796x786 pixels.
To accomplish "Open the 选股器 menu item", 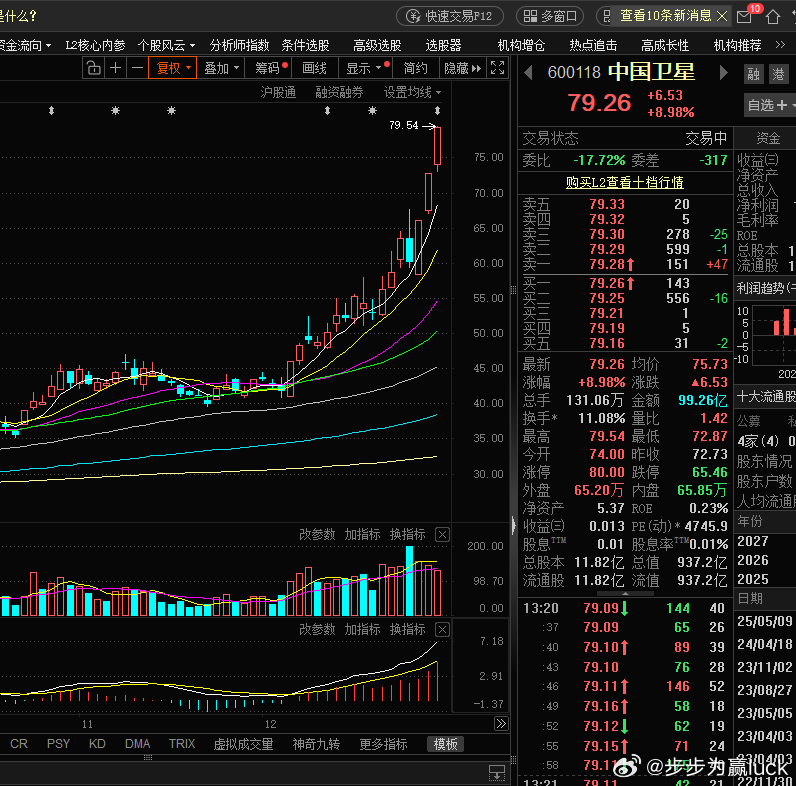I will tap(443, 46).
